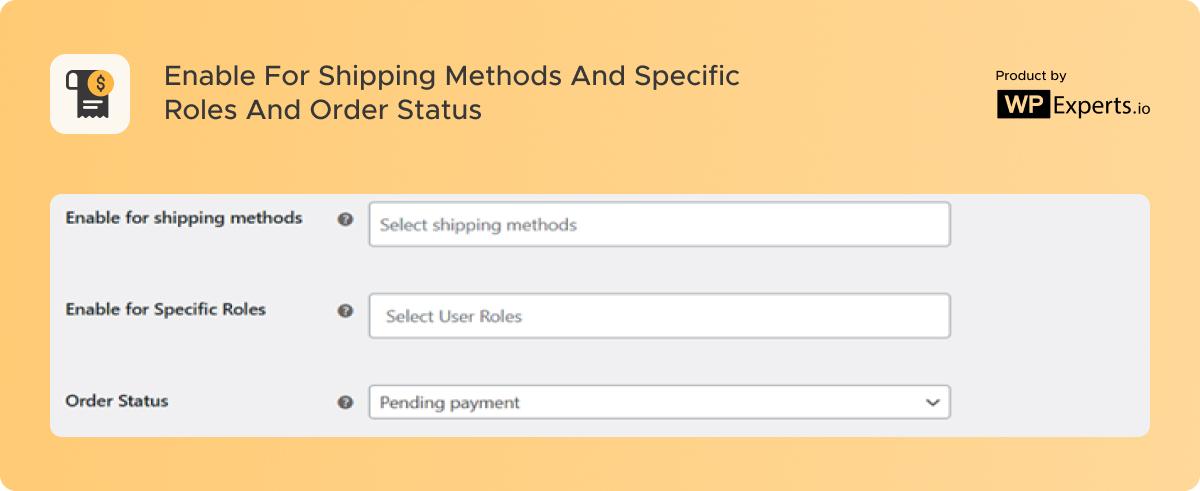Focus the Select shipping methods field
The image size is (1200, 491).
659,224
